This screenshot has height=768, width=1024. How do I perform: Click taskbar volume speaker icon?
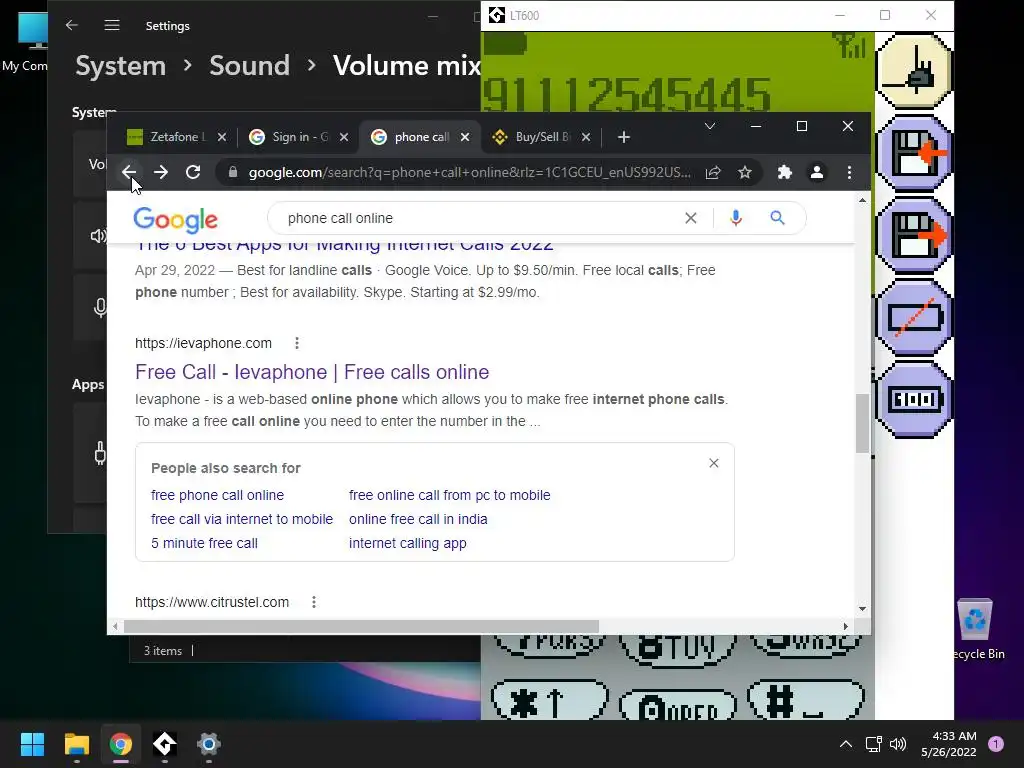898,744
